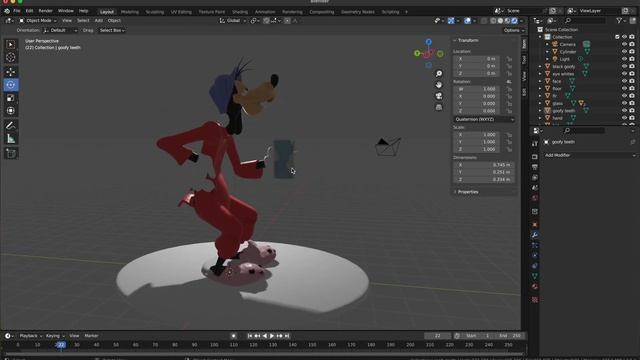
Task: Open the Object Data properties tab icon
Action: point(535,276)
